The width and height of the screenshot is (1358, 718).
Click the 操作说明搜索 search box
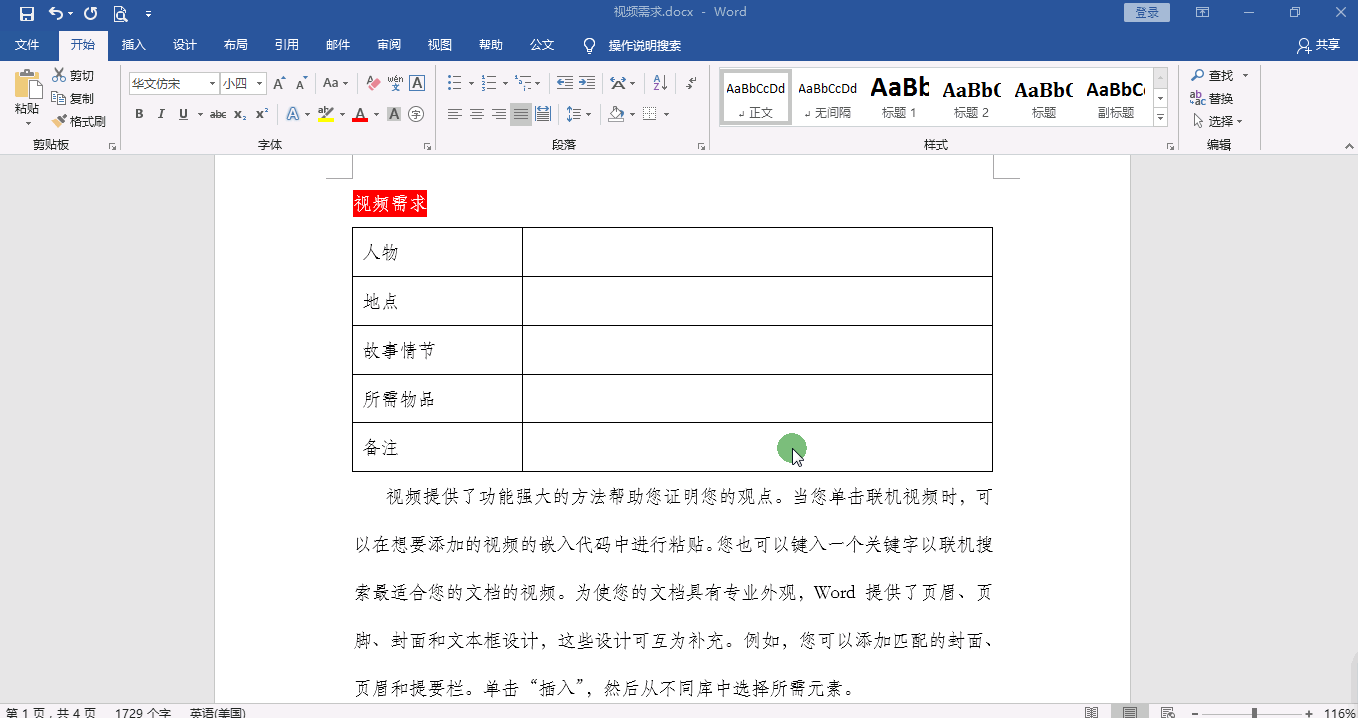[x=633, y=45]
